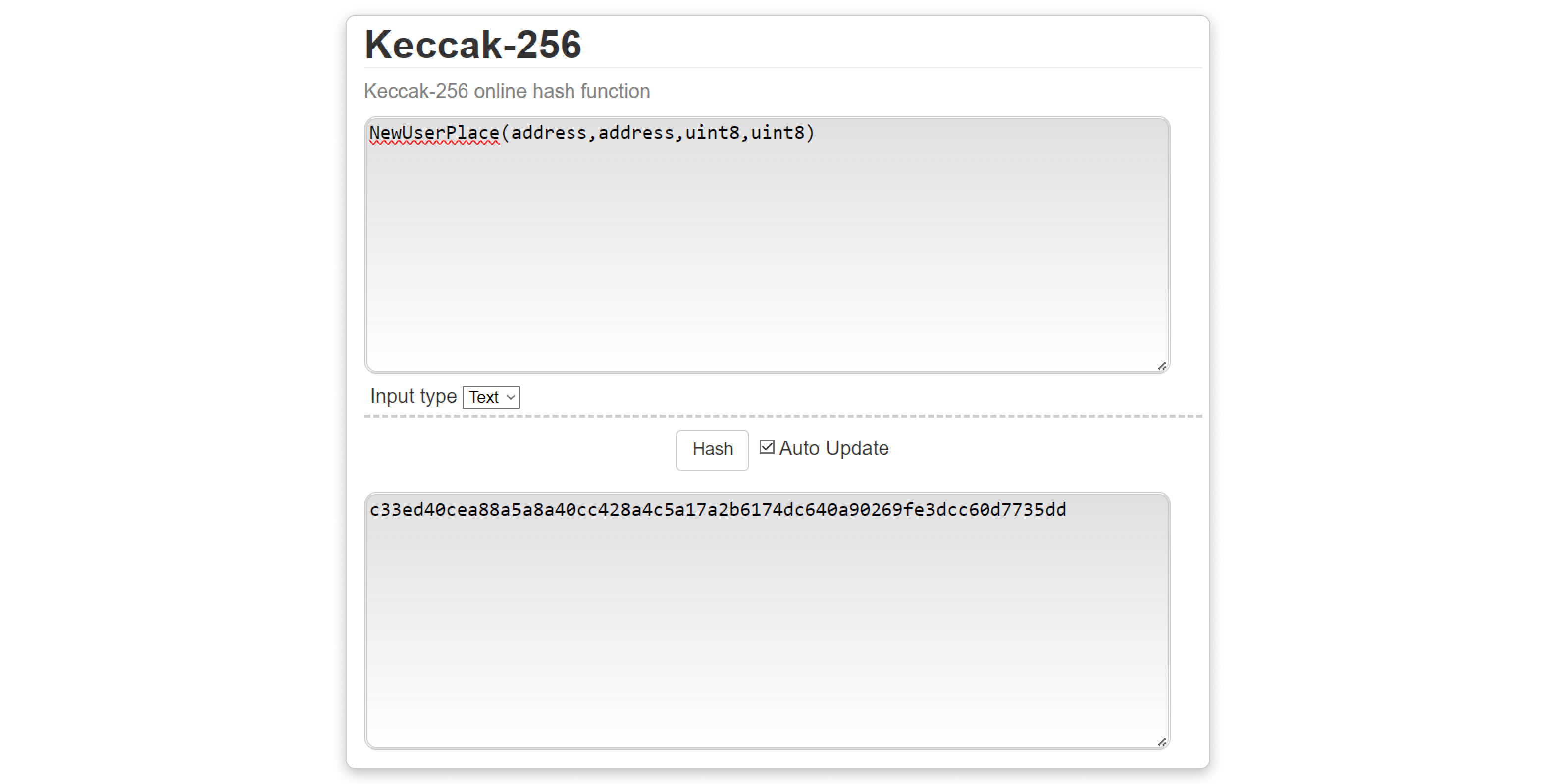Screen dimensions: 1556x784
Task: Click the misspelled word NewUserPlace
Action: point(435,132)
